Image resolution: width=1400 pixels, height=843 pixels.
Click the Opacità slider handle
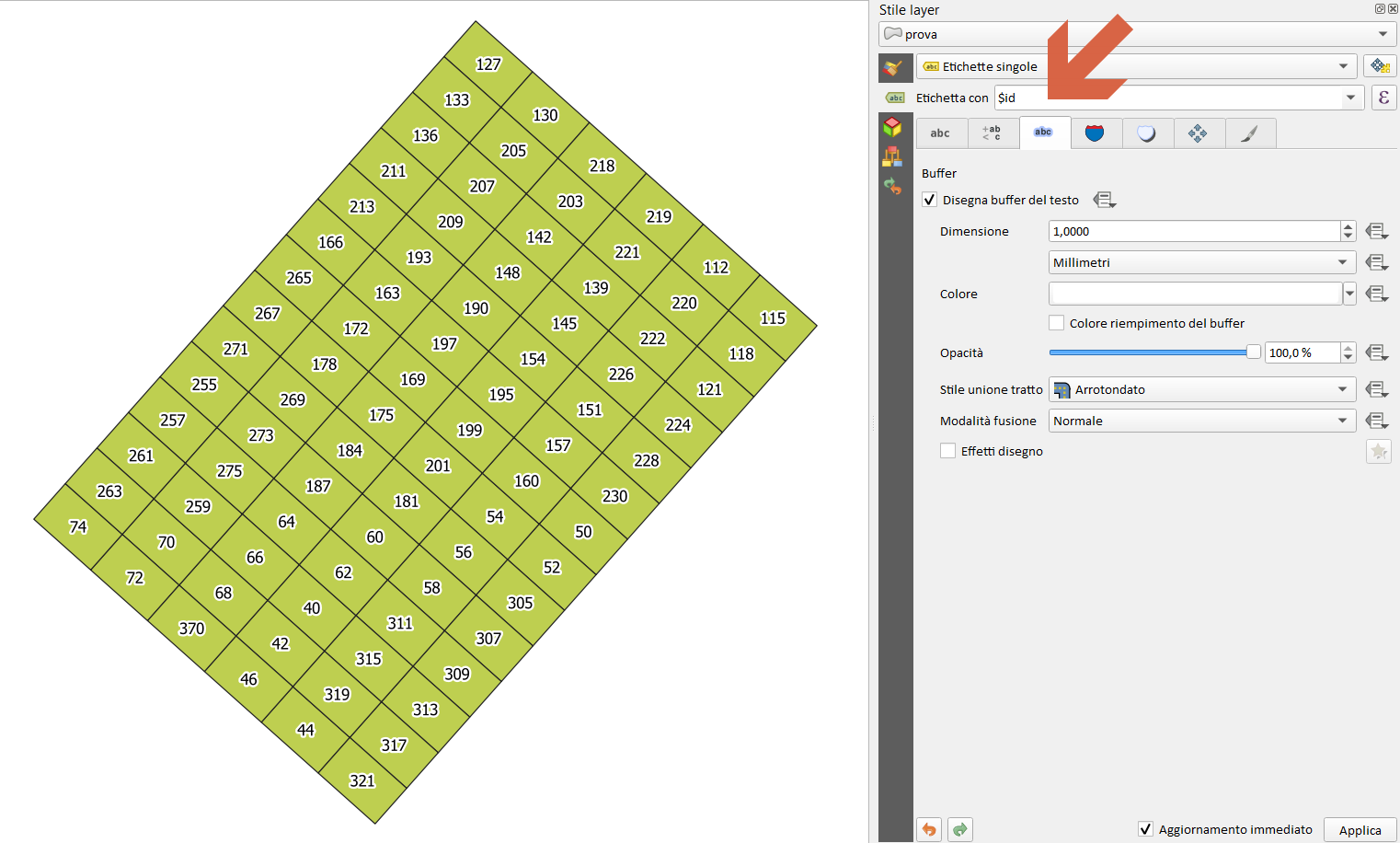[x=1253, y=352]
